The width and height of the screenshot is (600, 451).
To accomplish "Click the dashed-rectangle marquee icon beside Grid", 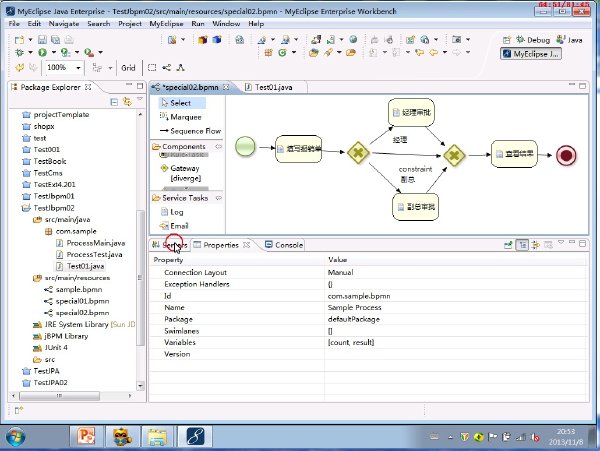I will pos(152,68).
